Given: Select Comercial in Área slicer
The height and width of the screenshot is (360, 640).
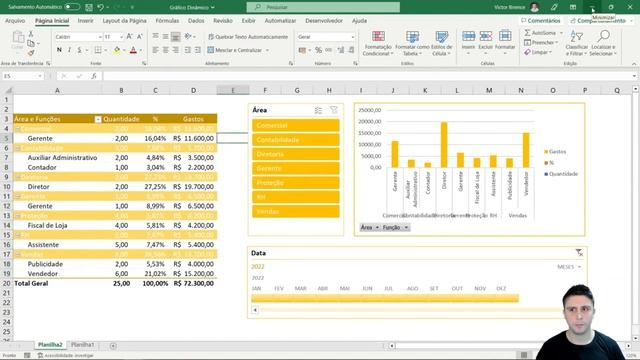Looking at the screenshot, I should (296, 125).
